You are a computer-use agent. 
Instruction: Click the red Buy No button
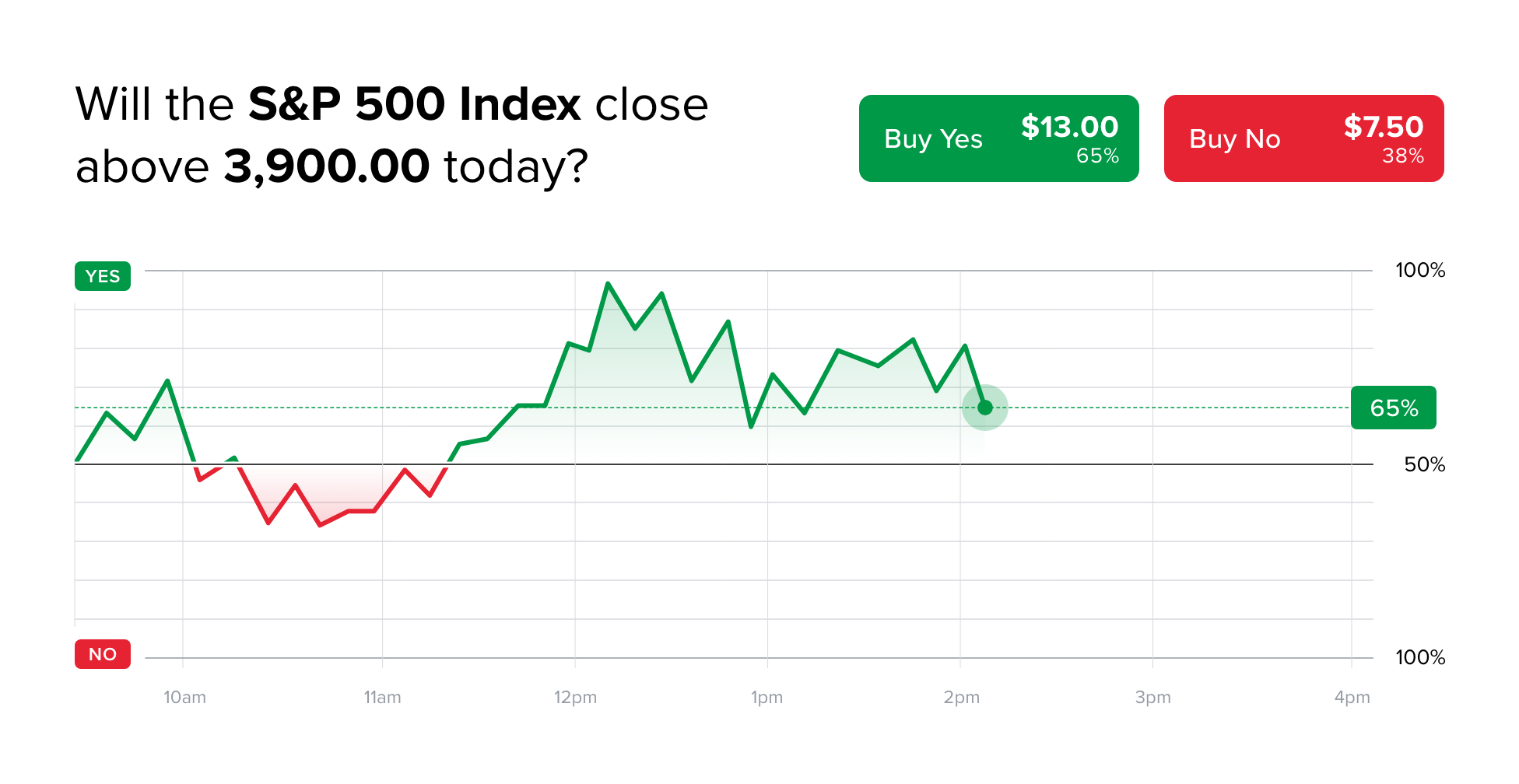1303,138
